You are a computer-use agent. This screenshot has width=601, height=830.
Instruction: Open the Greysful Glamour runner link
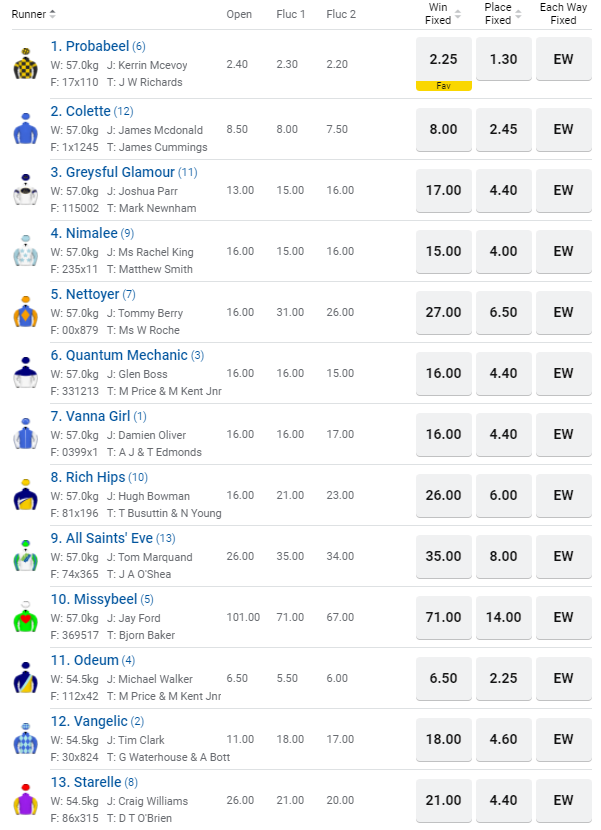coord(113,172)
